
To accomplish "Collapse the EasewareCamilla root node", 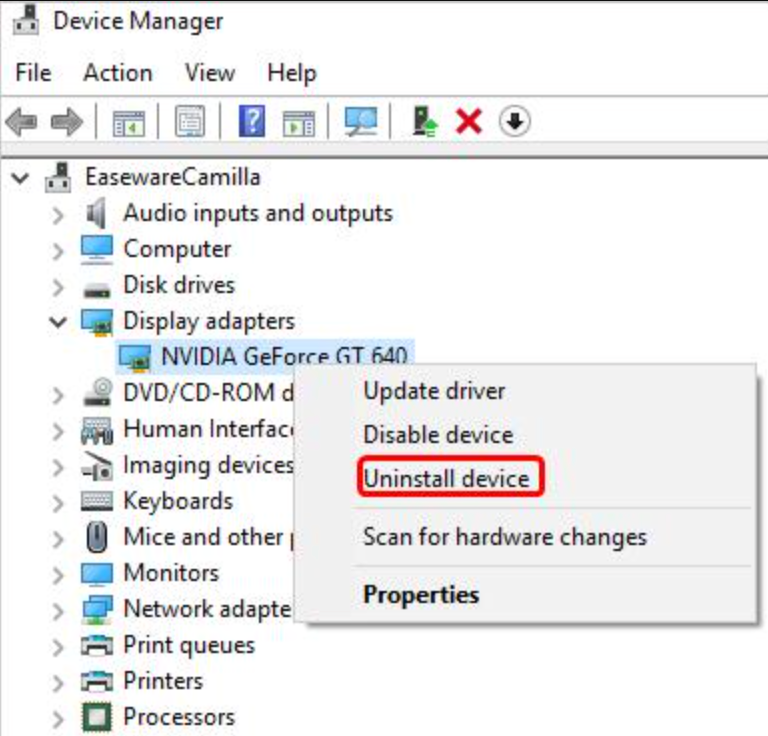I will [20, 177].
